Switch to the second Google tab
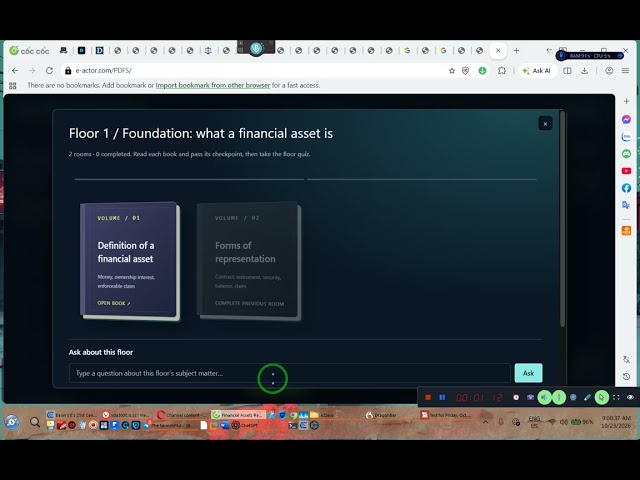Screen dimensions: 640x480 [x=443, y=51]
